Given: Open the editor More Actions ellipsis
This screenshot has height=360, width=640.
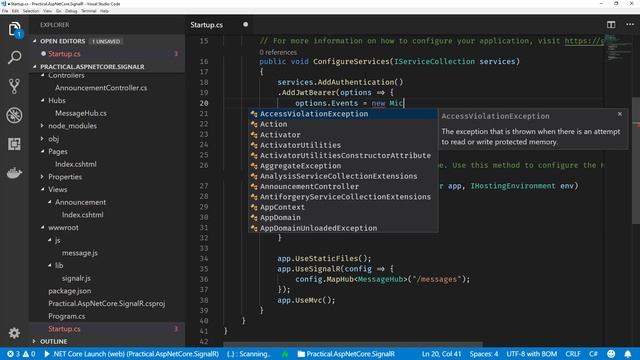Looking at the screenshot, I should pyautogui.click(x=630, y=24).
